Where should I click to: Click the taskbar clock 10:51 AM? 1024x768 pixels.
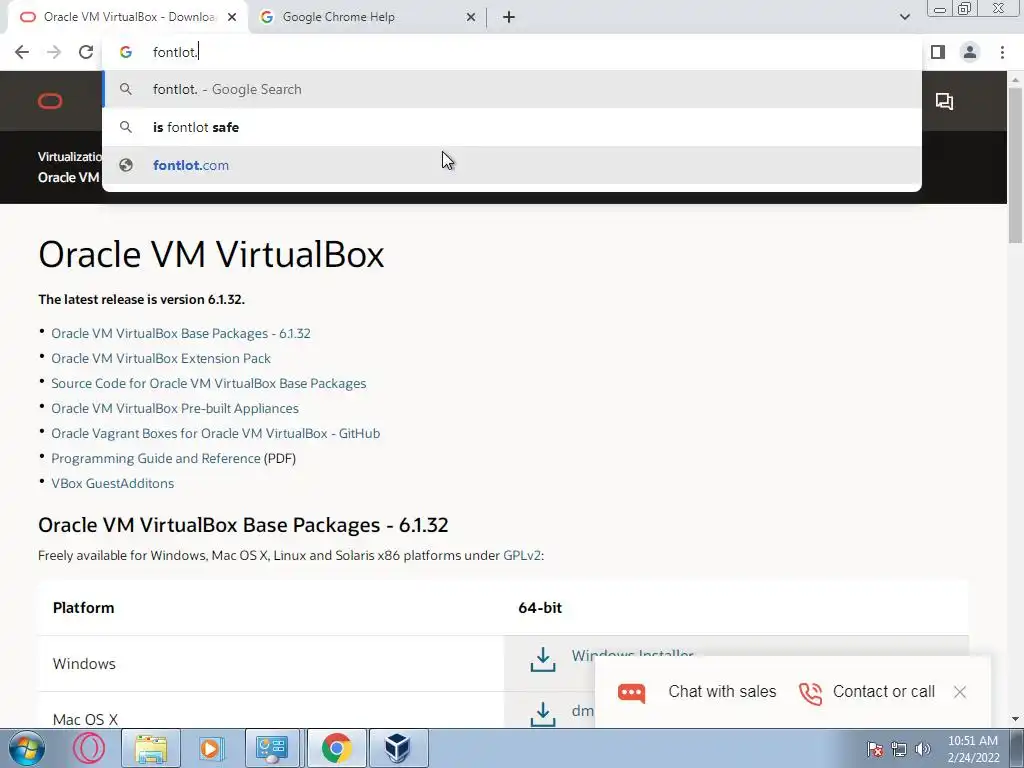pyautogui.click(x=972, y=741)
